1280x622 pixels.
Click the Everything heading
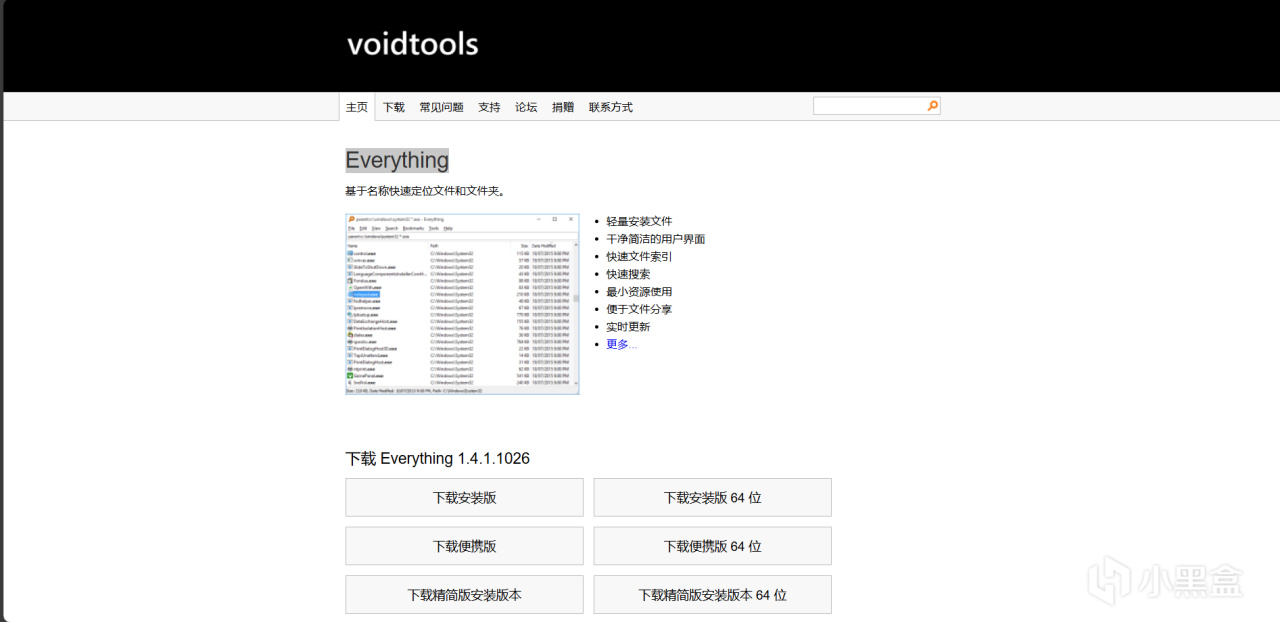397,160
